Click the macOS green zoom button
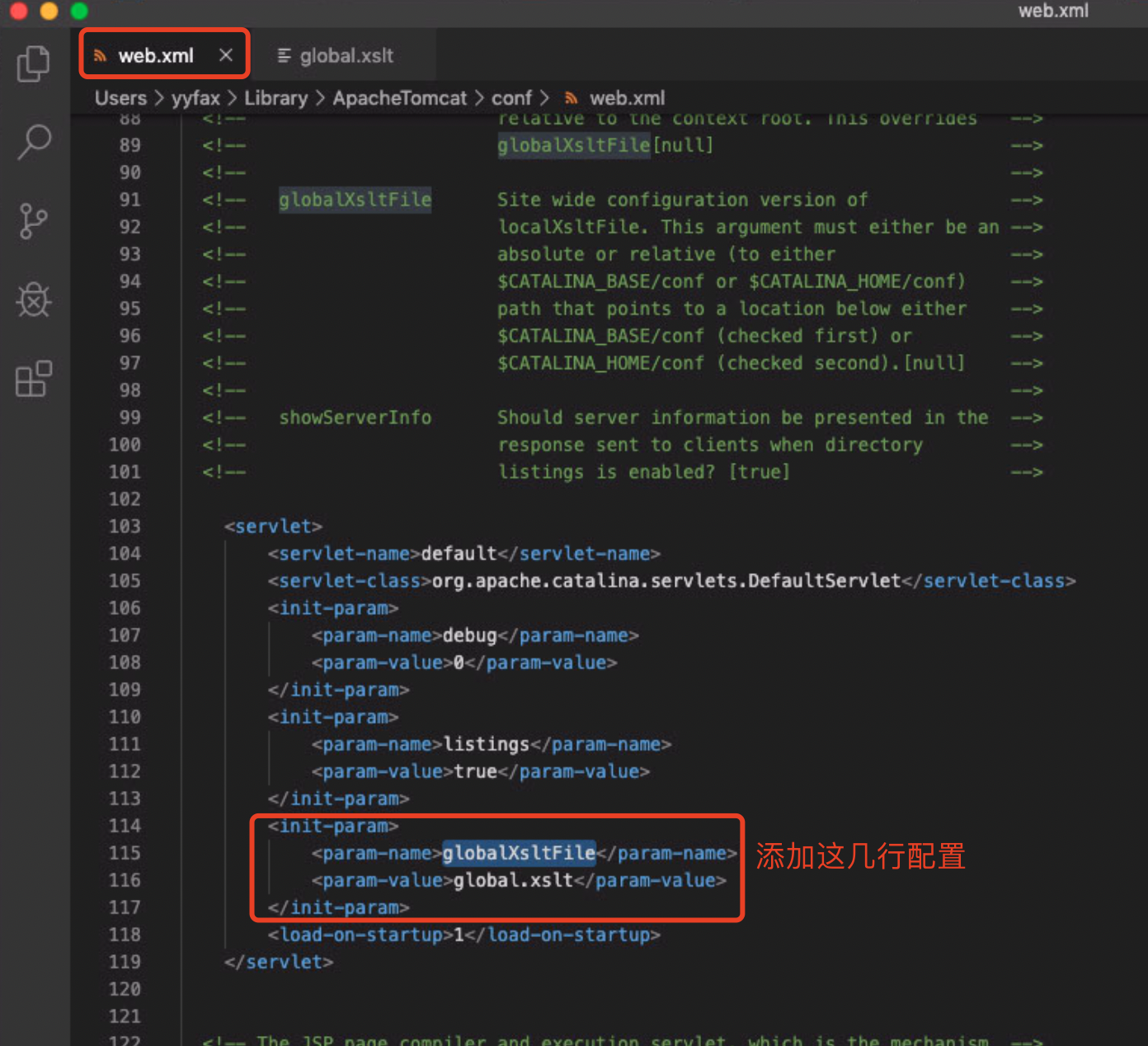 click(79, 11)
